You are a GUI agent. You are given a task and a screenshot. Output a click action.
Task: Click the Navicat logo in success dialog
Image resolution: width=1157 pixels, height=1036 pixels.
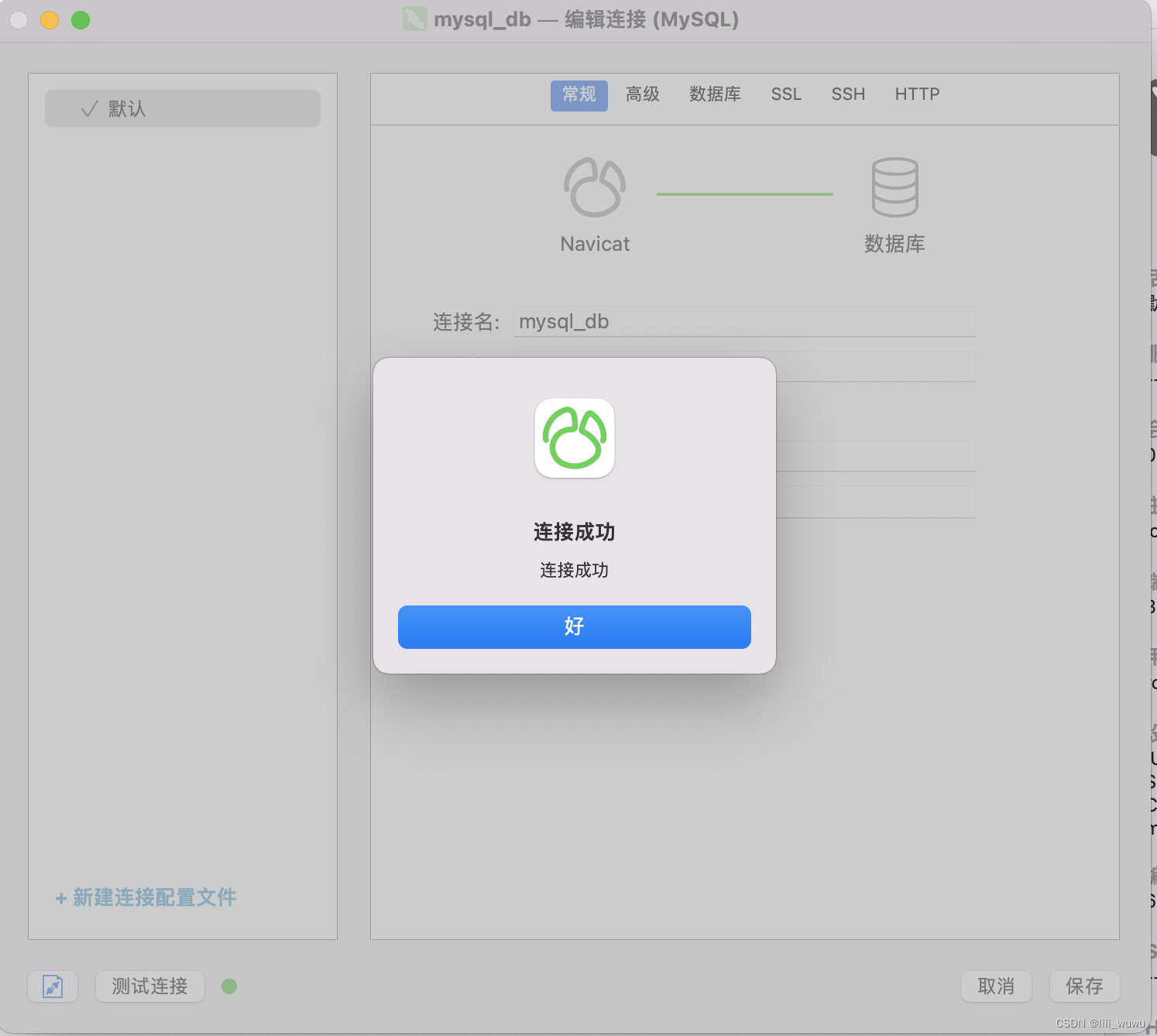click(574, 438)
